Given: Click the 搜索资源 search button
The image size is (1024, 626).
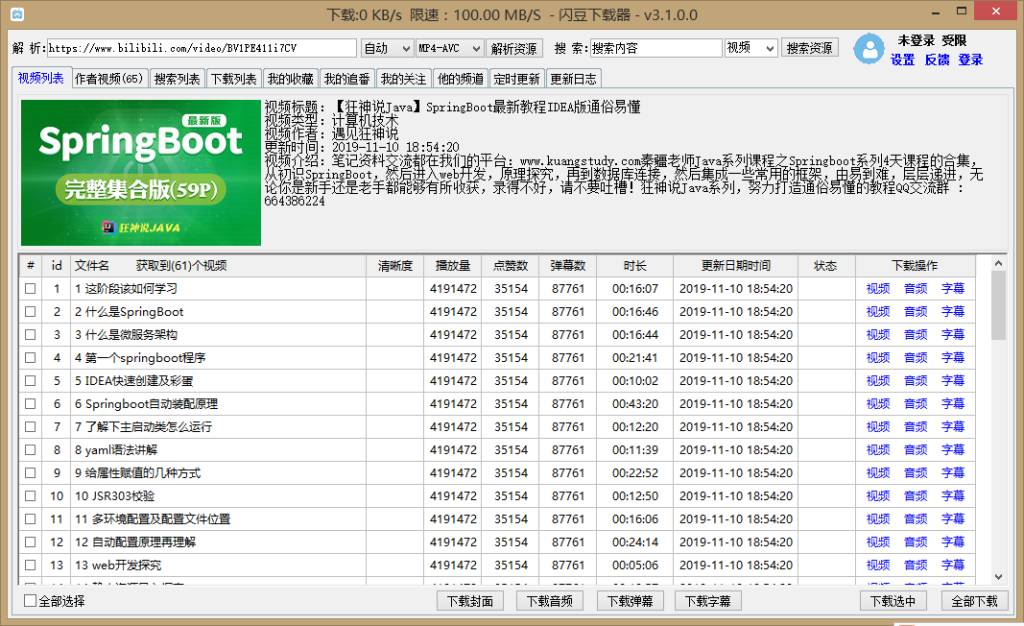Looking at the screenshot, I should 810,47.
